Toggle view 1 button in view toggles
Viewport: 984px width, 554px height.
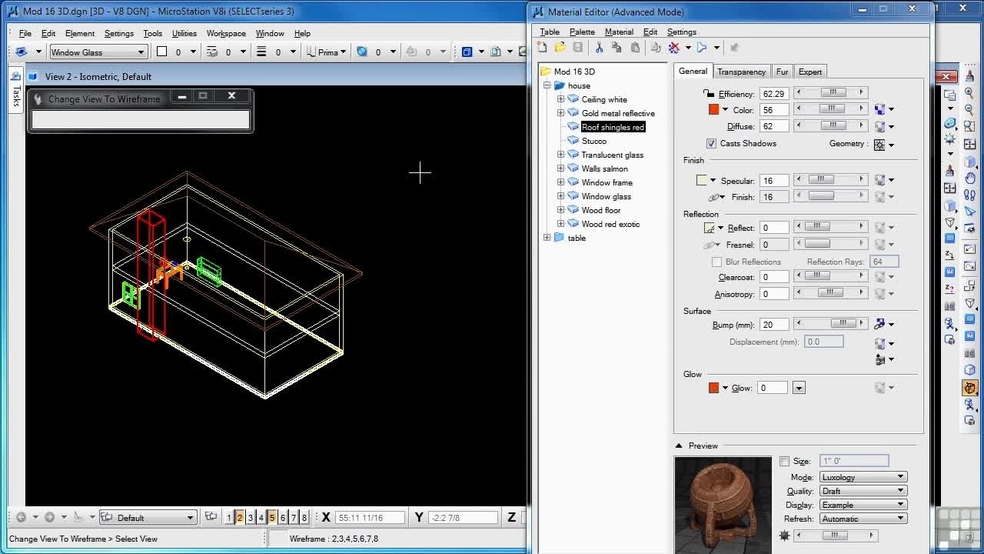(x=229, y=518)
